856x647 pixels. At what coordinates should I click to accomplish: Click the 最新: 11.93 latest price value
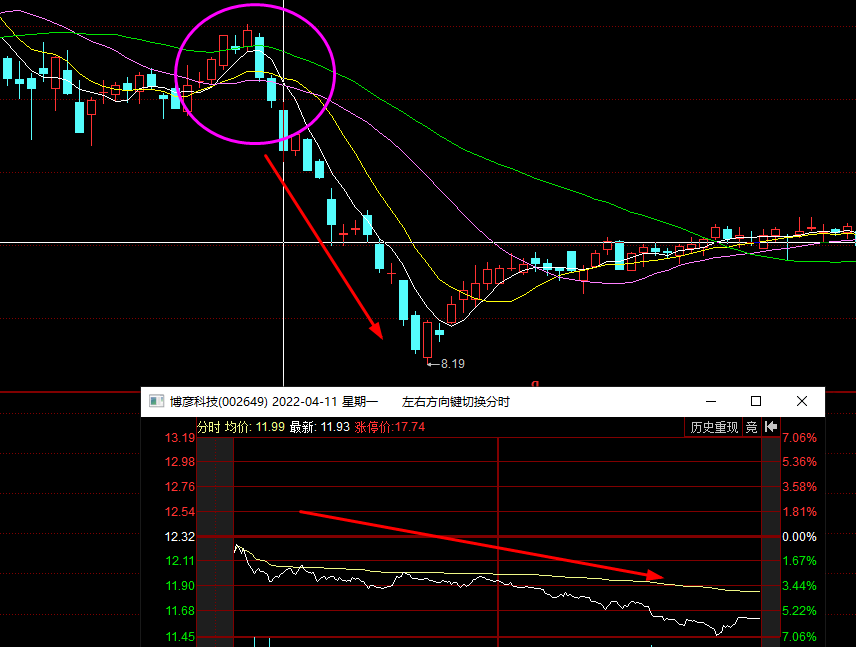pyautogui.click(x=319, y=427)
